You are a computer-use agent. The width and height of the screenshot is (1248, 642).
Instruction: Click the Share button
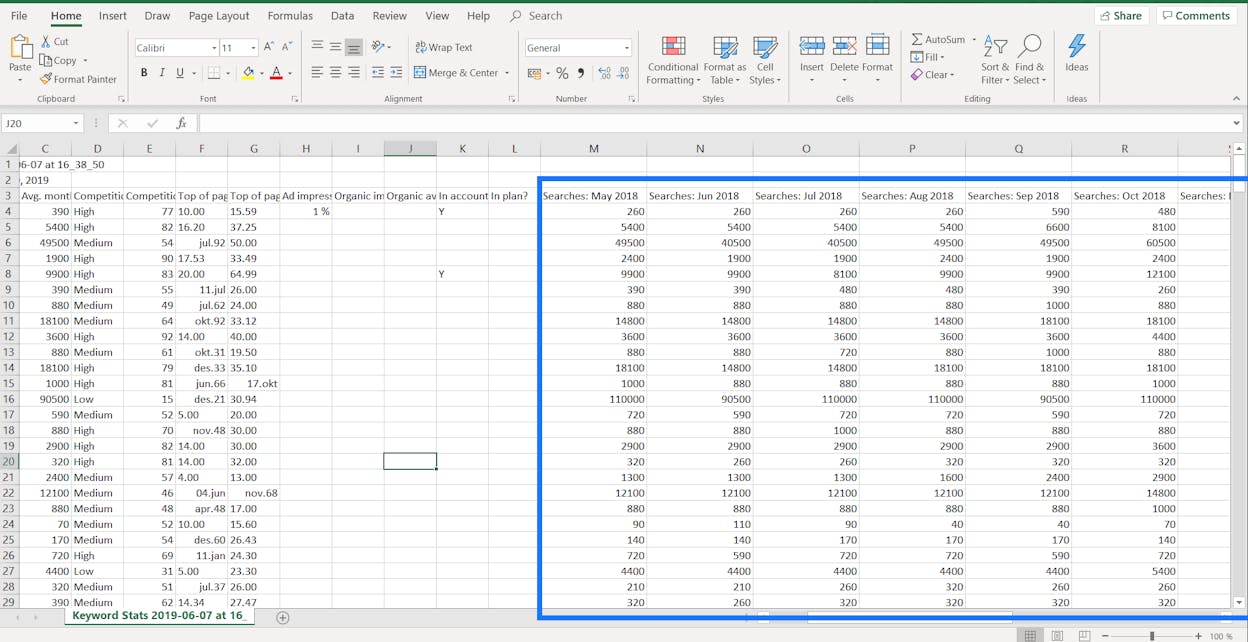click(x=1120, y=16)
